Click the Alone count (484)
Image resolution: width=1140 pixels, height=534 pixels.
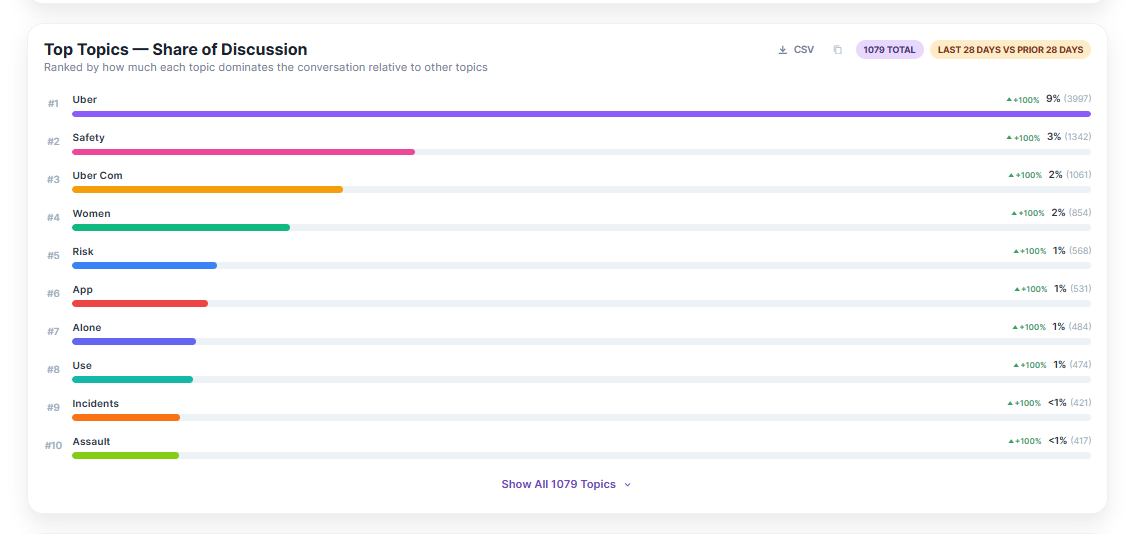coord(1080,327)
